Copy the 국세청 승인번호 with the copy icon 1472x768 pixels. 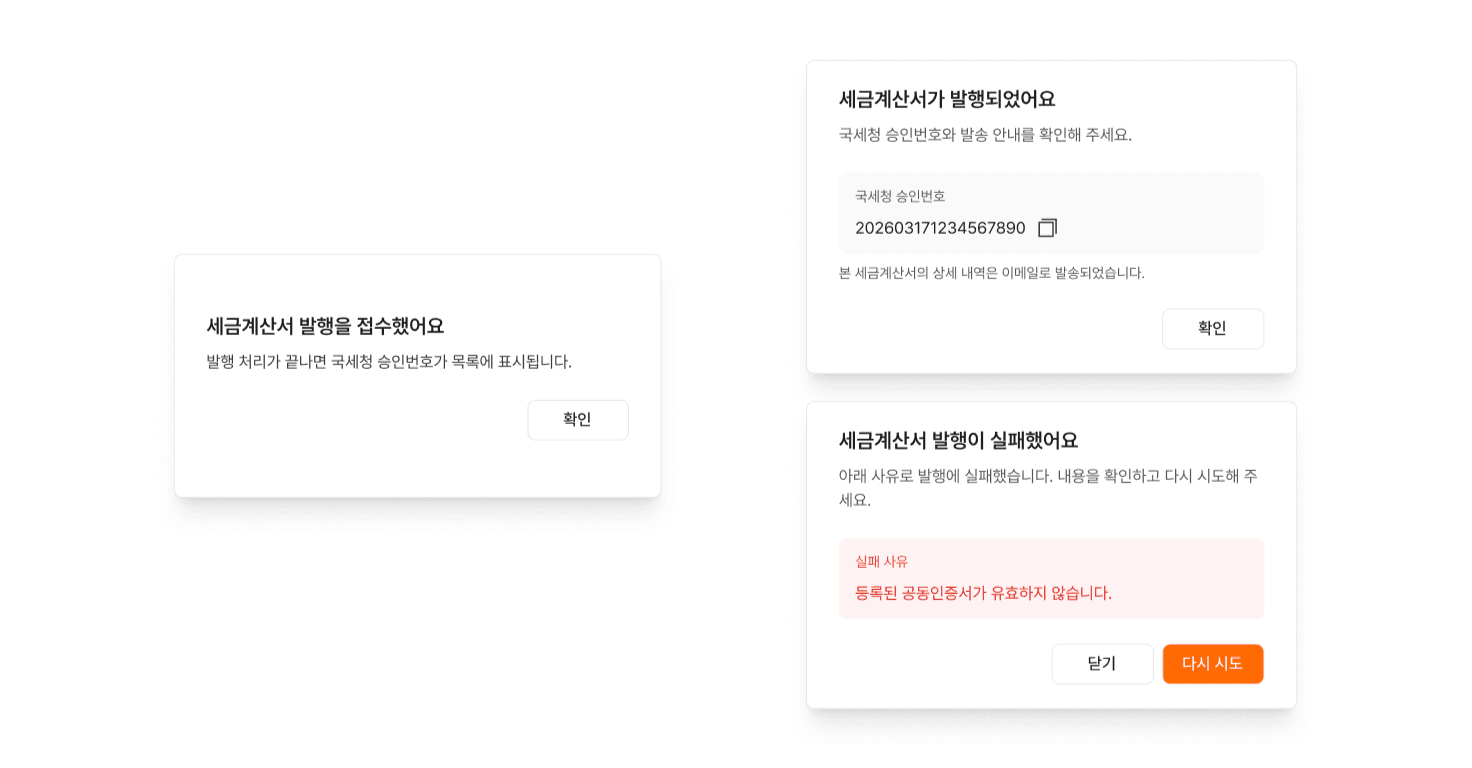coord(1047,228)
